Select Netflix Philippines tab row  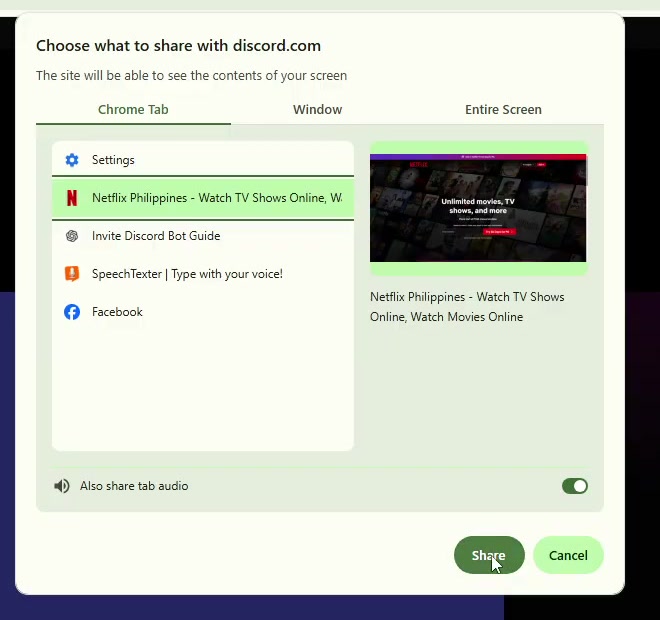point(203,198)
